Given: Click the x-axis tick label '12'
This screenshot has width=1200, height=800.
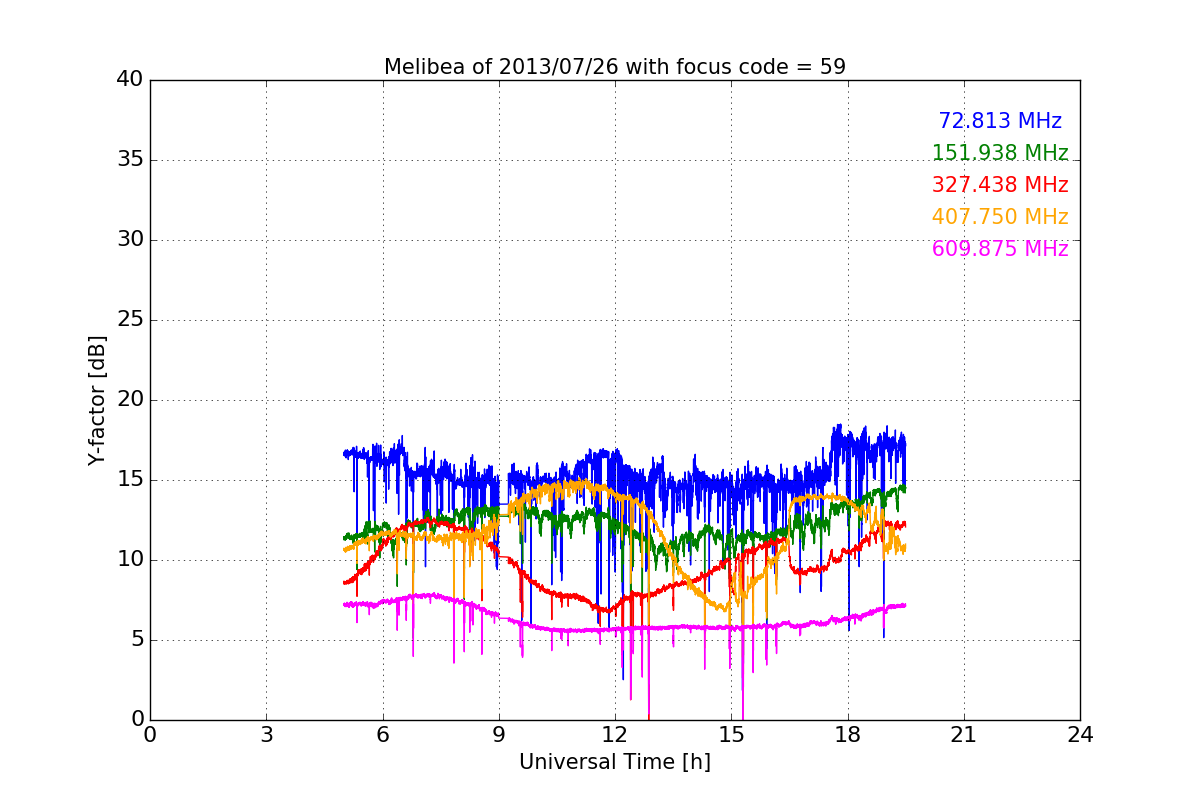Looking at the screenshot, I should pos(615,735).
